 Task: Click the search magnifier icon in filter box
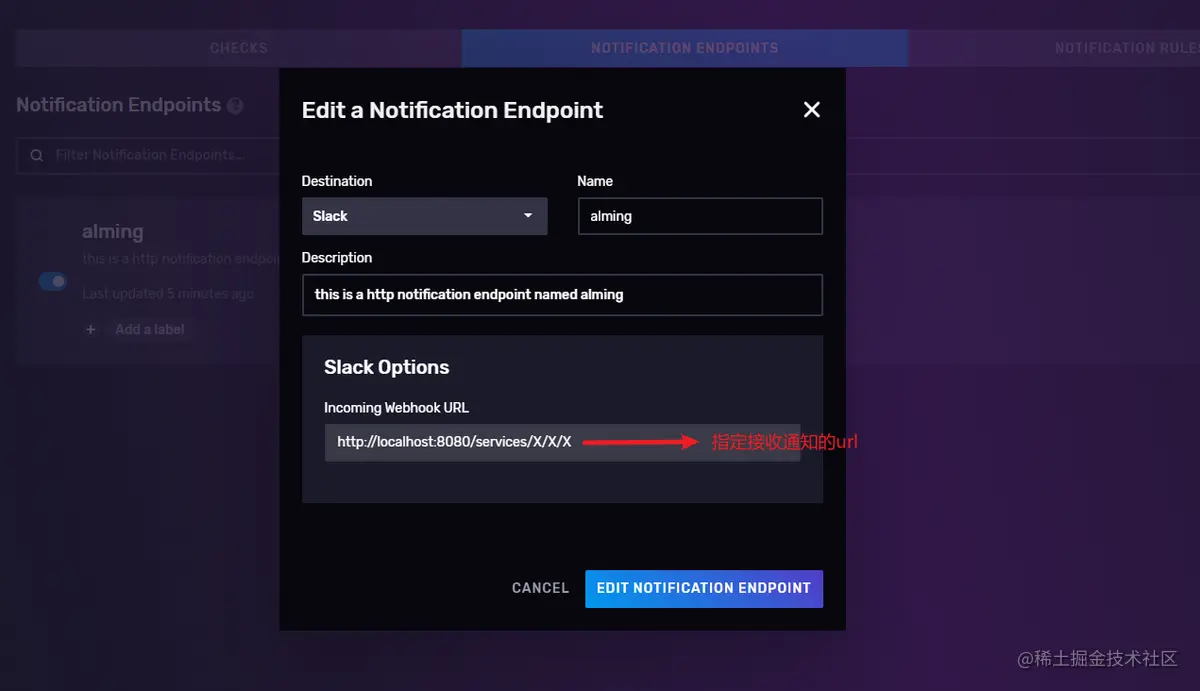click(x=37, y=155)
